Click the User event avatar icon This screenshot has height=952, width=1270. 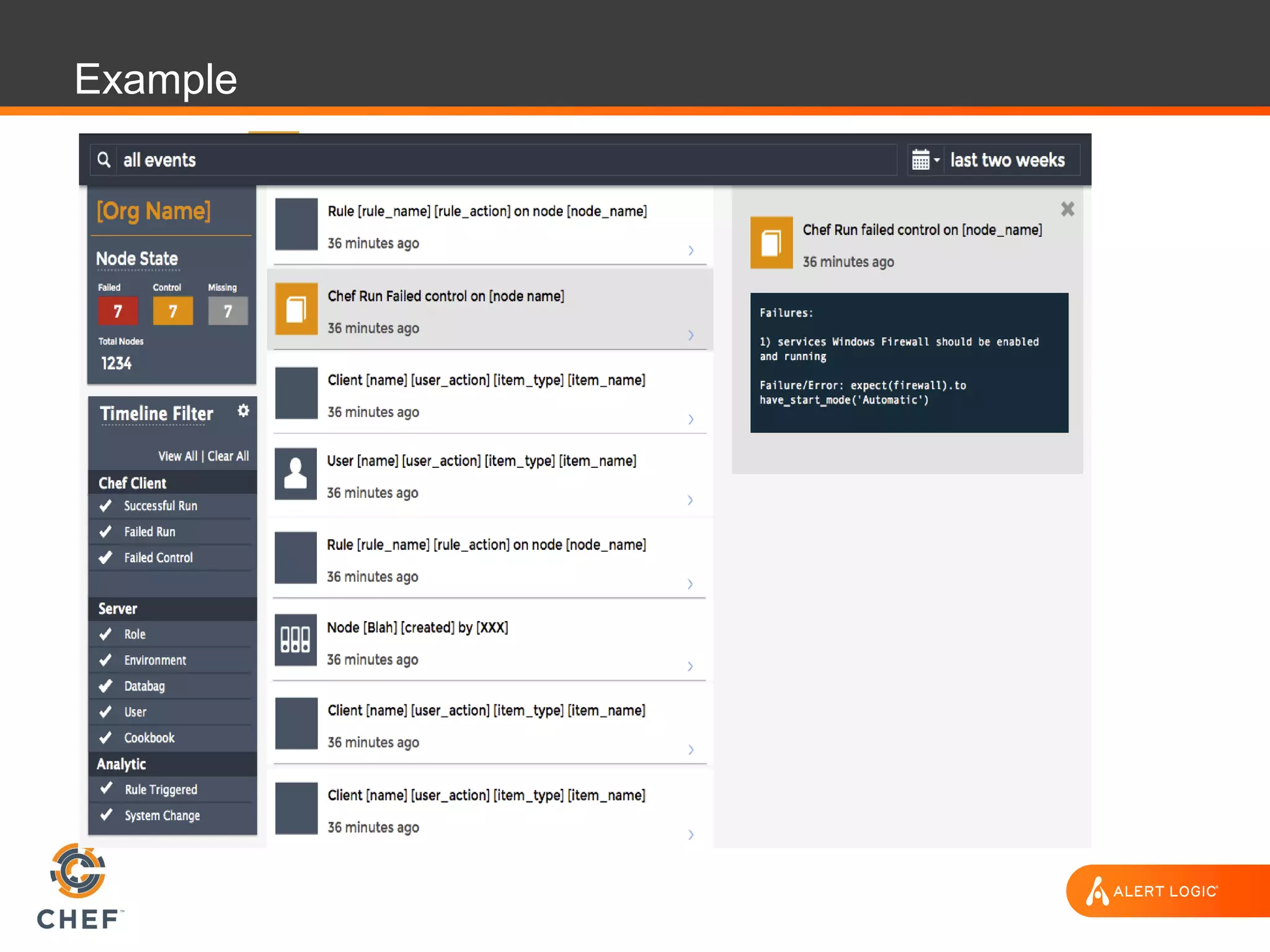click(x=295, y=474)
